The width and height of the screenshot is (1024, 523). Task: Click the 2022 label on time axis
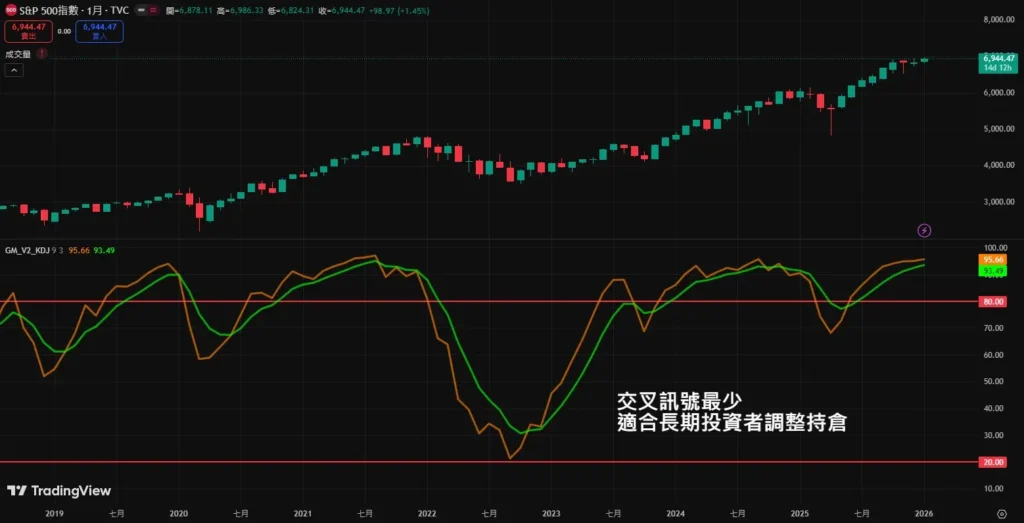[x=426, y=511]
